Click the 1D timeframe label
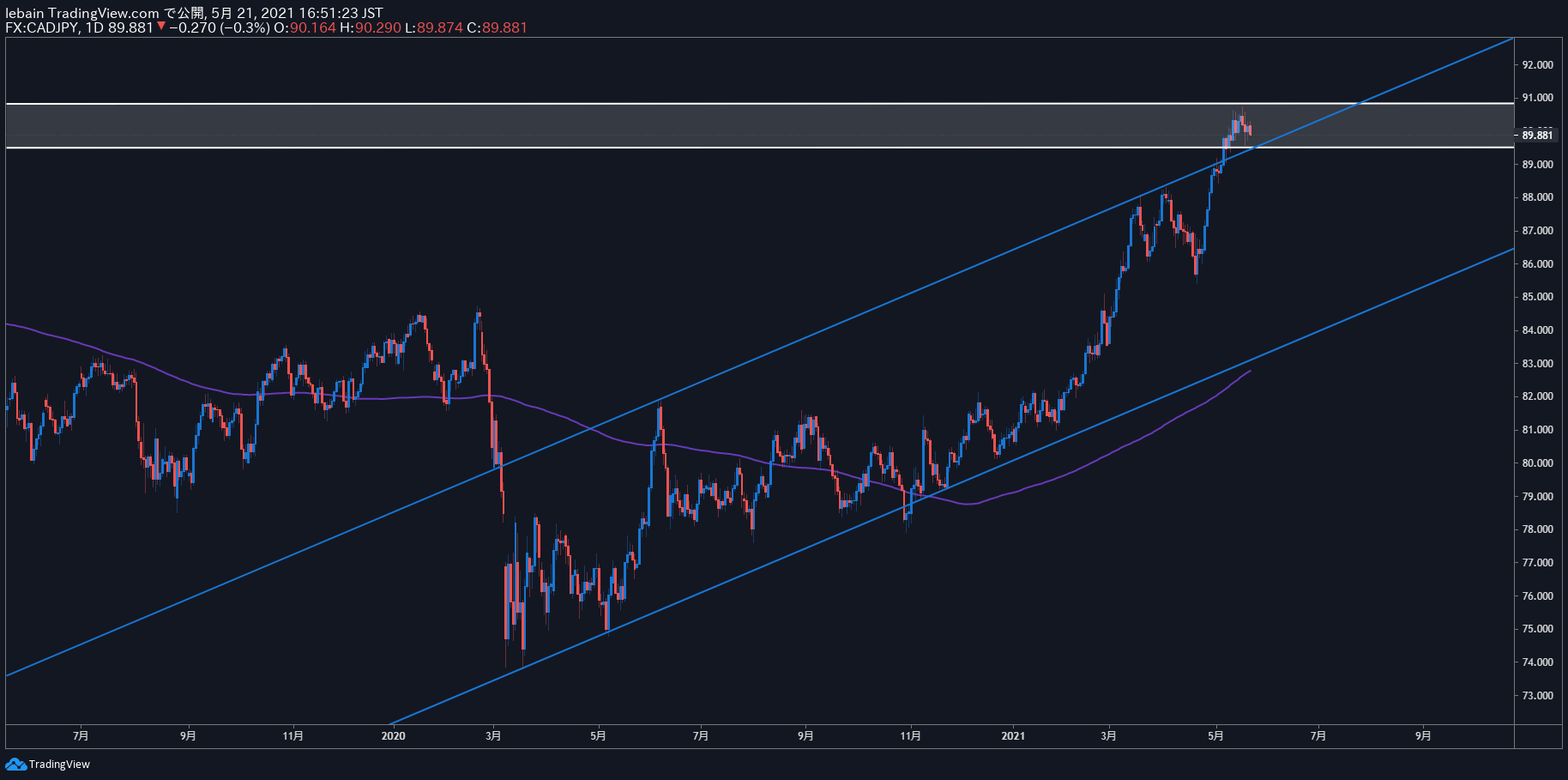This screenshot has width=1568, height=780. 94,27
